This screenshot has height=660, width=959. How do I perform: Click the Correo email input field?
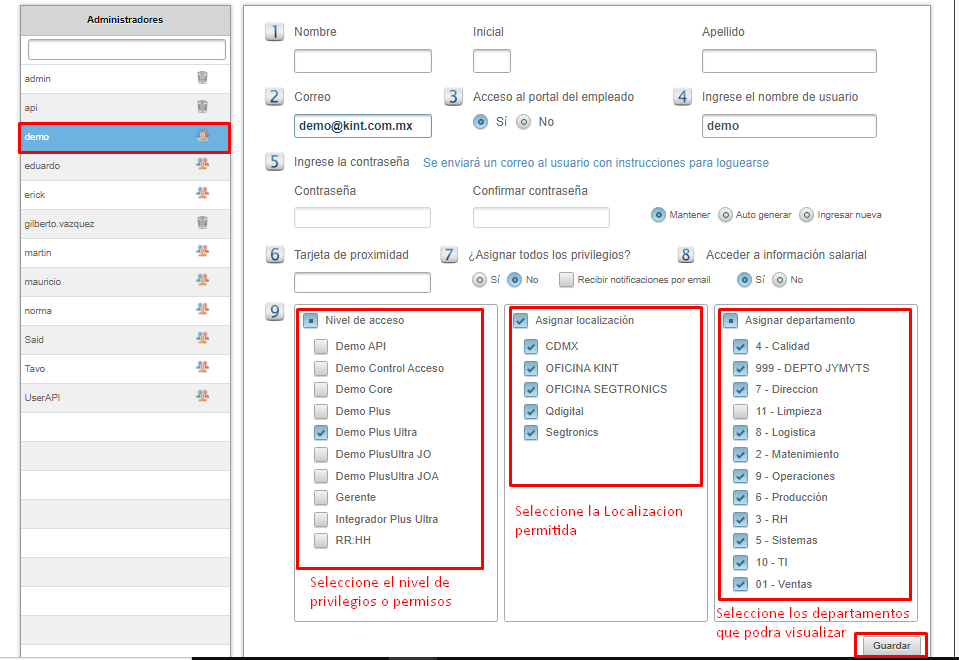pyautogui.click(x=363, y=126)
